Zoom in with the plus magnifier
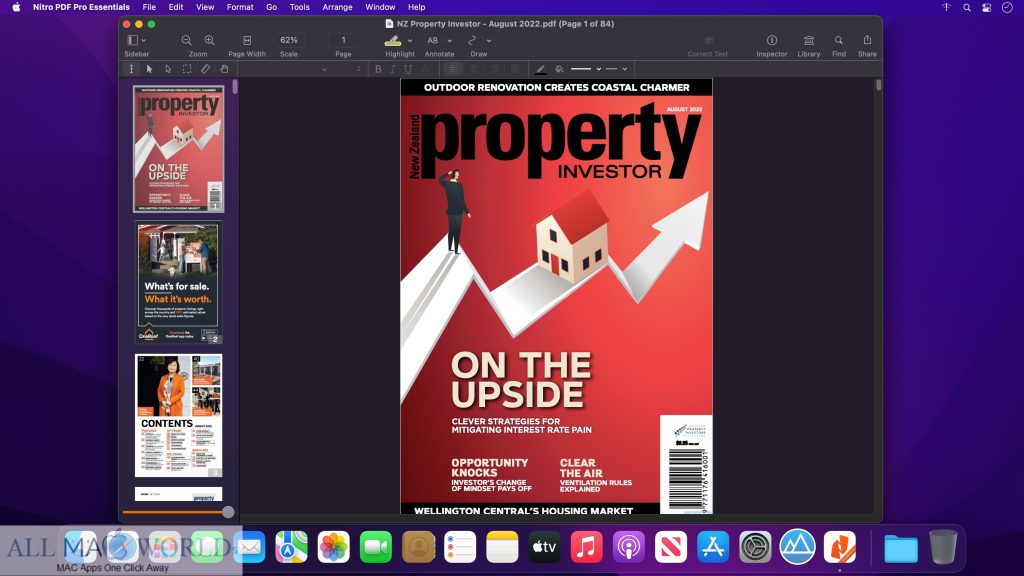Viewport: 1024px width, 576px height. coord(209,40)
